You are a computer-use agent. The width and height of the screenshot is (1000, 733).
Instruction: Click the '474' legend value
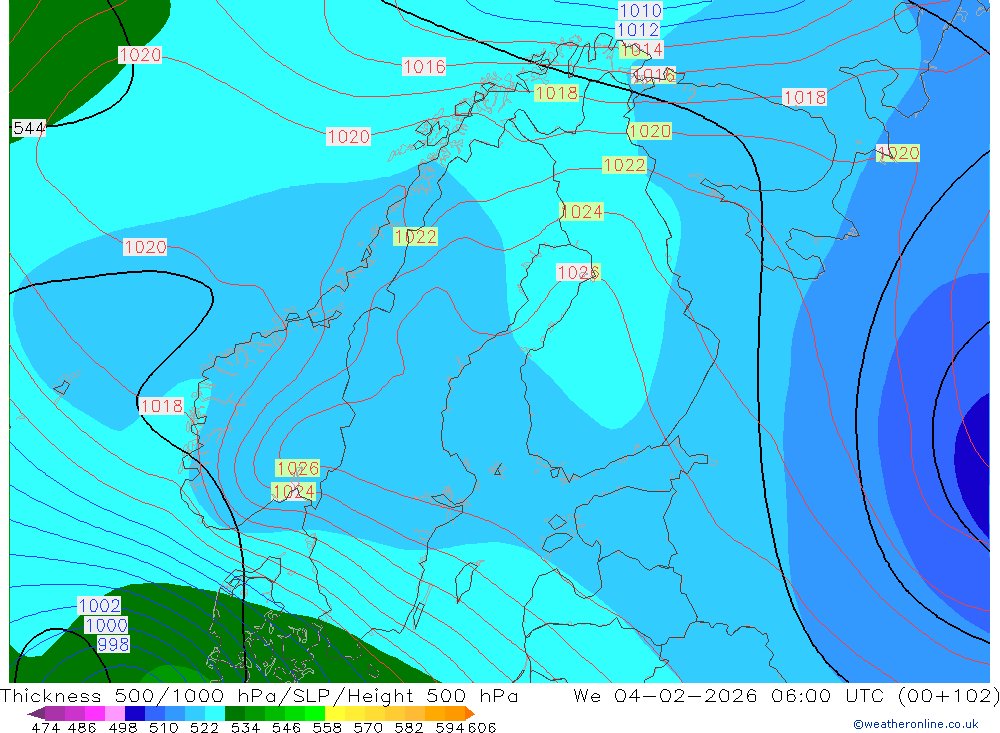[45, 727]
